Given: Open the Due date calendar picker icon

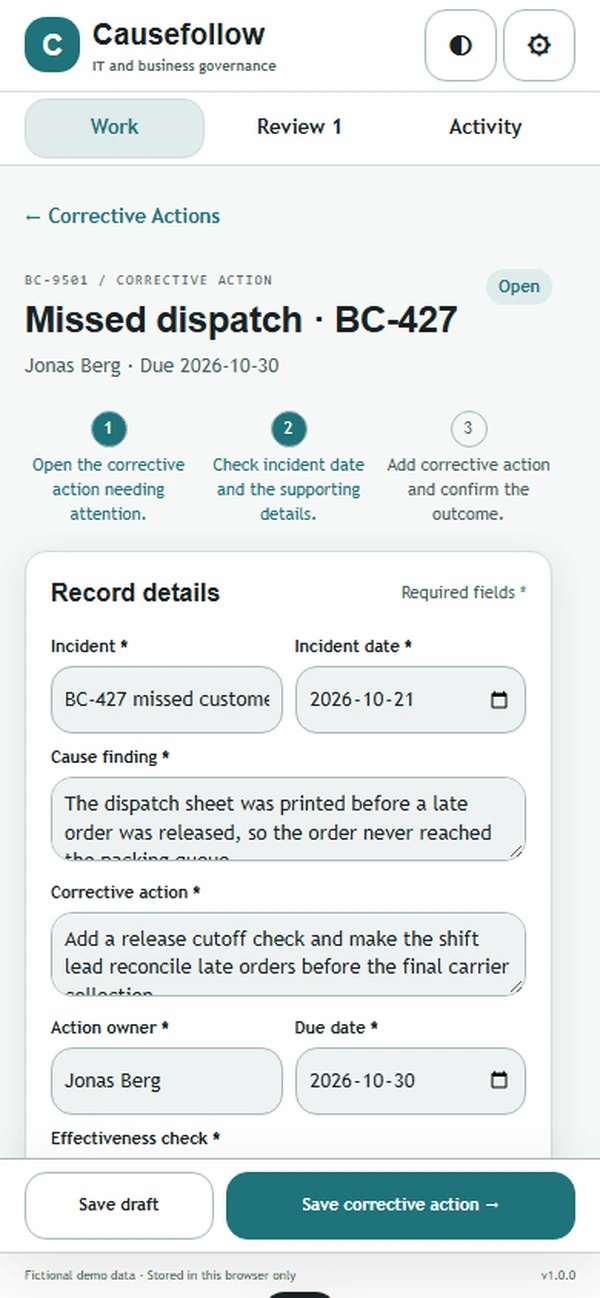Looking at the screenshot, I should 500,1081.
